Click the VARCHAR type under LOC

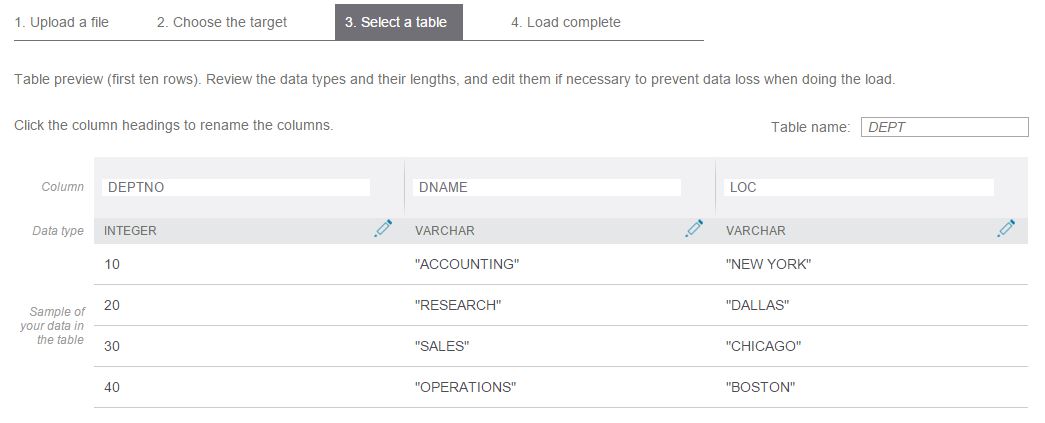pyautogui.click(x=756, y=231)
